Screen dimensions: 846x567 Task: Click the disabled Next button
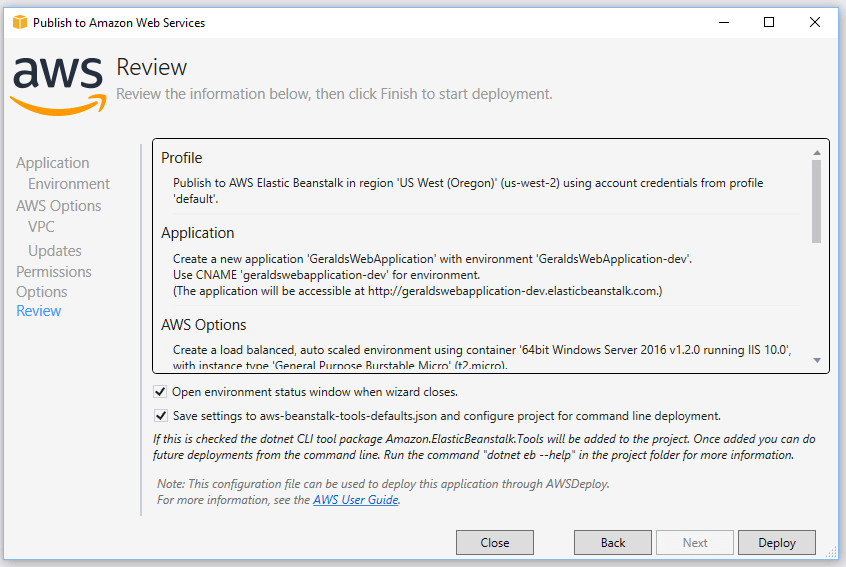coord(695,543)
